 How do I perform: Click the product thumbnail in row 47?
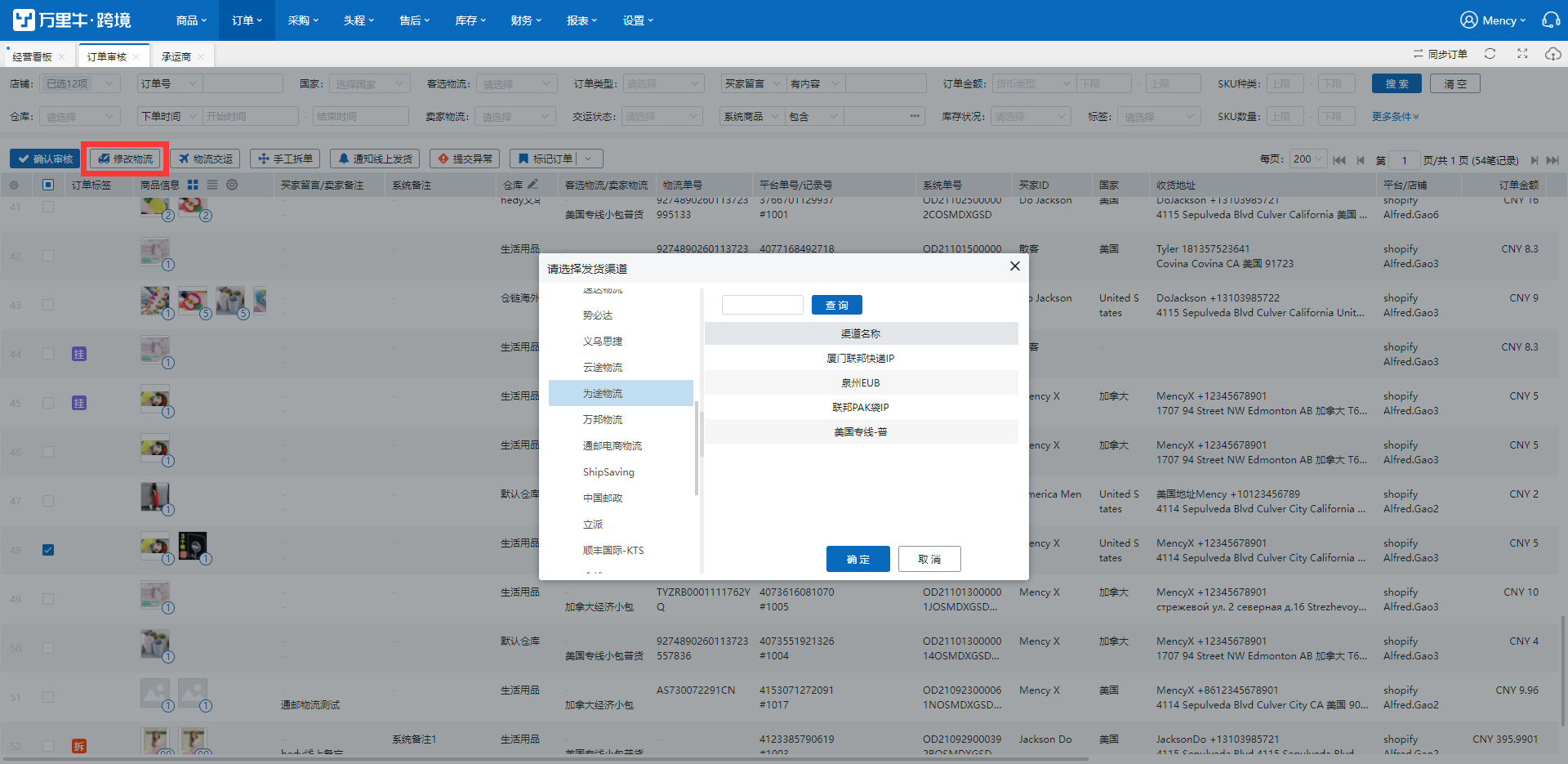coord(154,496)
